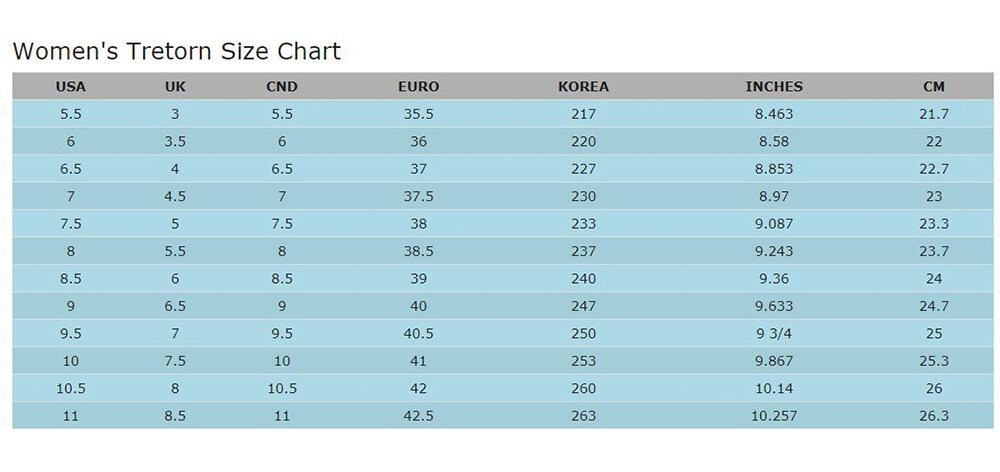
Task: Click the UK column header
Action: click(x=175, y=87)
